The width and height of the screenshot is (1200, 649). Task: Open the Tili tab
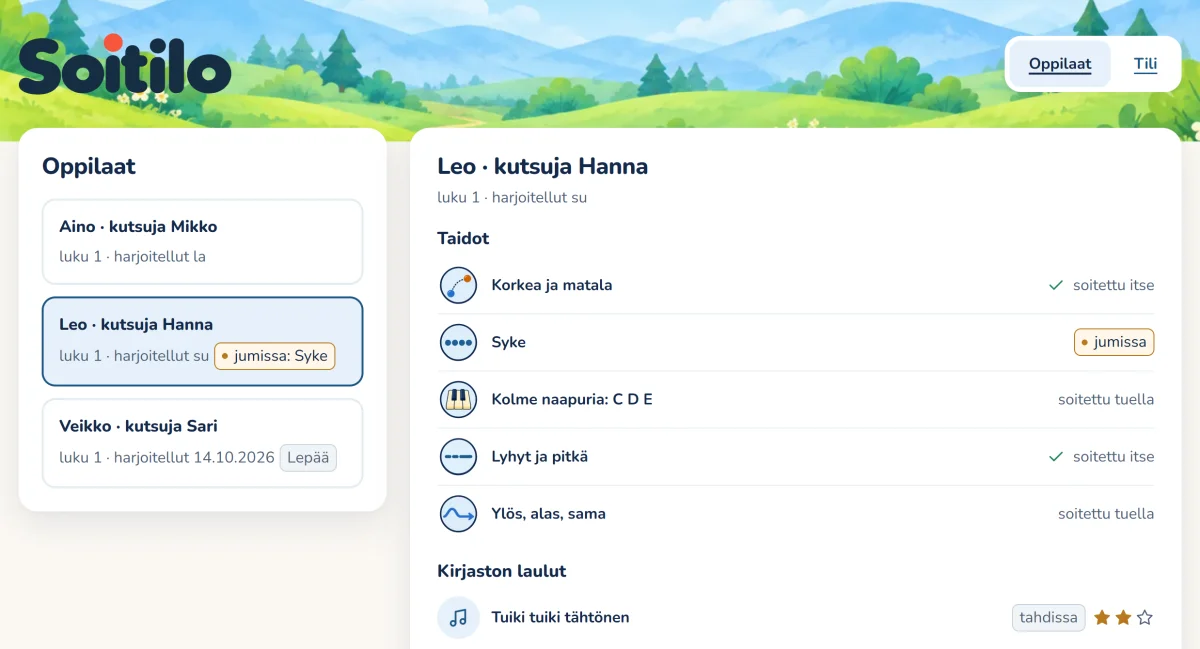point(1145,64)
